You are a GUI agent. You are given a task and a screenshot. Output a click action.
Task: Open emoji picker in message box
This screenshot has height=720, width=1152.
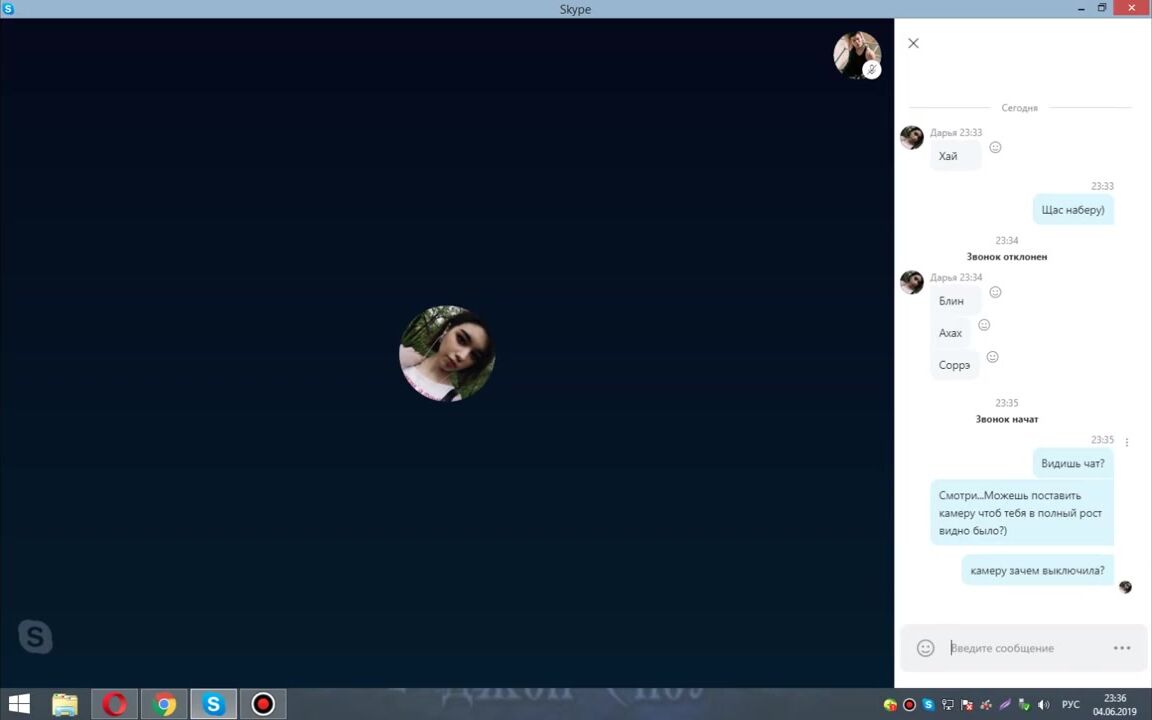tap(926, 648)
